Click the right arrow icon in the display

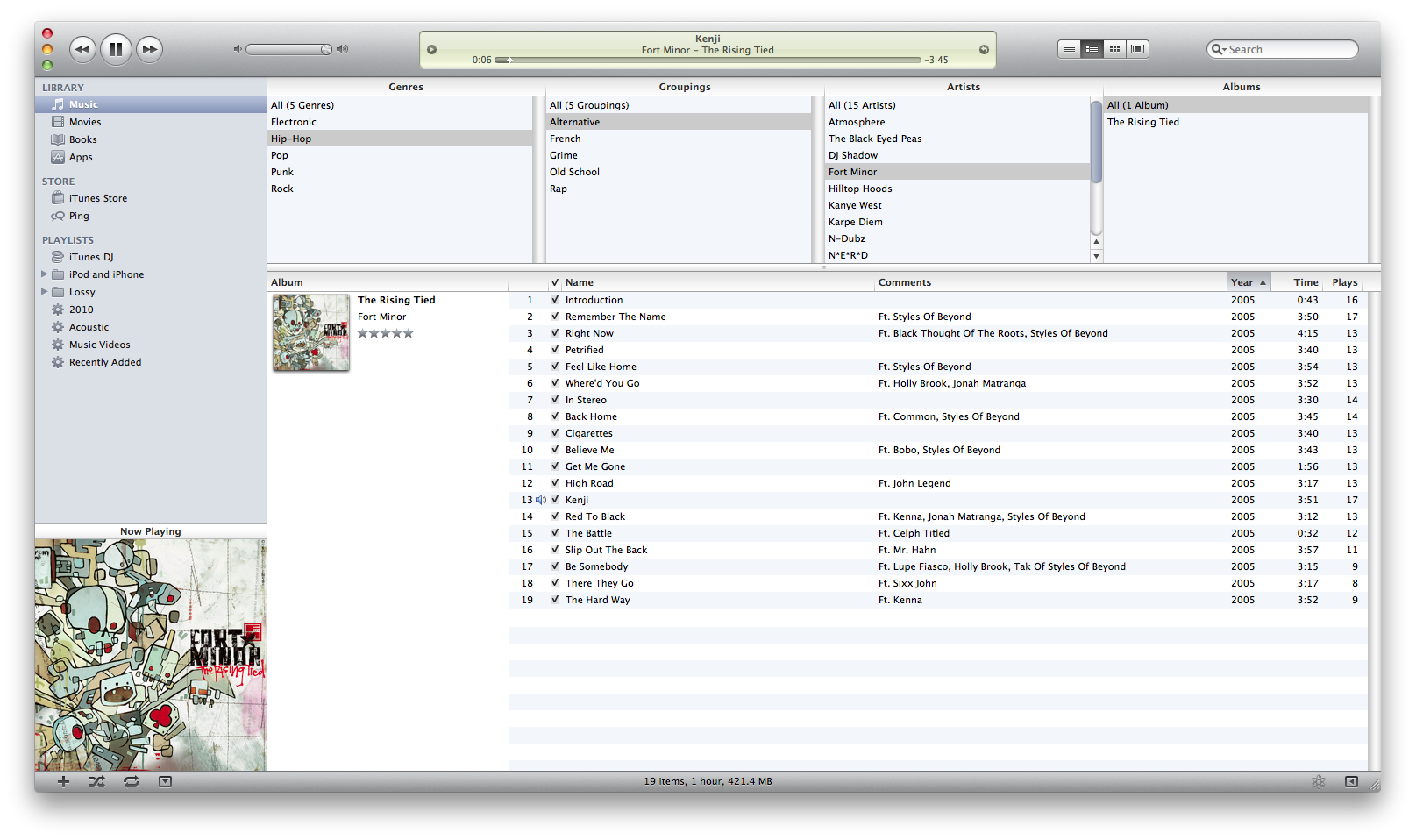[x=984, y=49]
